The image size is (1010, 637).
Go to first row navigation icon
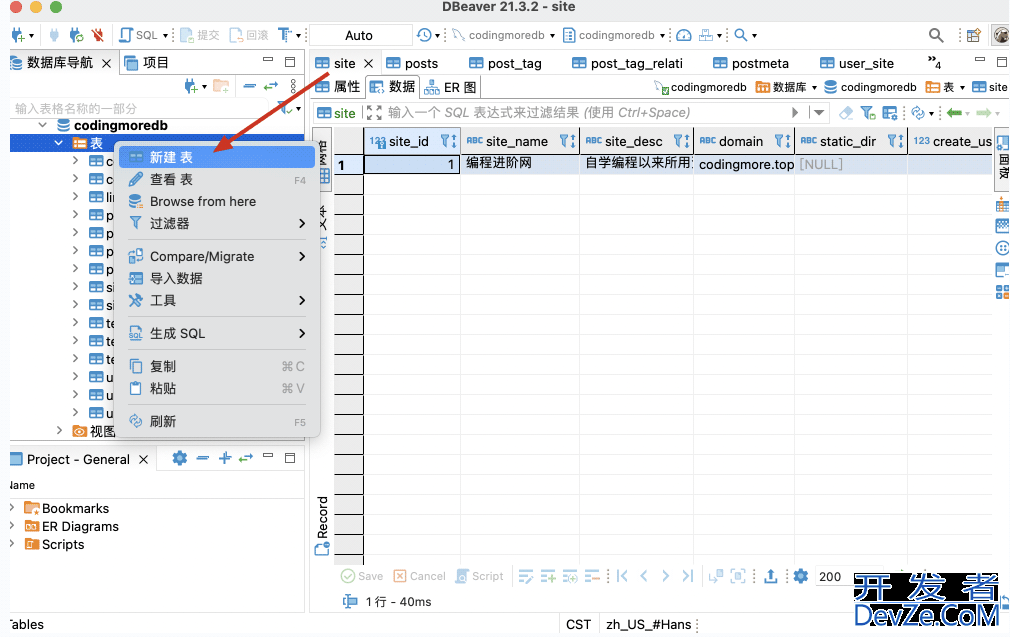622,576
